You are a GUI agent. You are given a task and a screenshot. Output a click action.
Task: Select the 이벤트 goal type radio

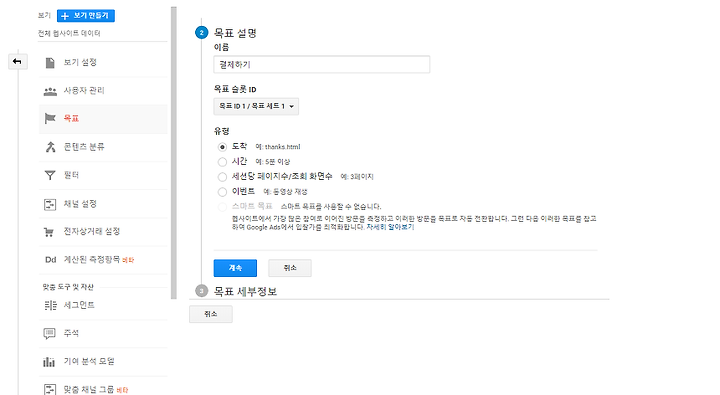click(222, 192)
